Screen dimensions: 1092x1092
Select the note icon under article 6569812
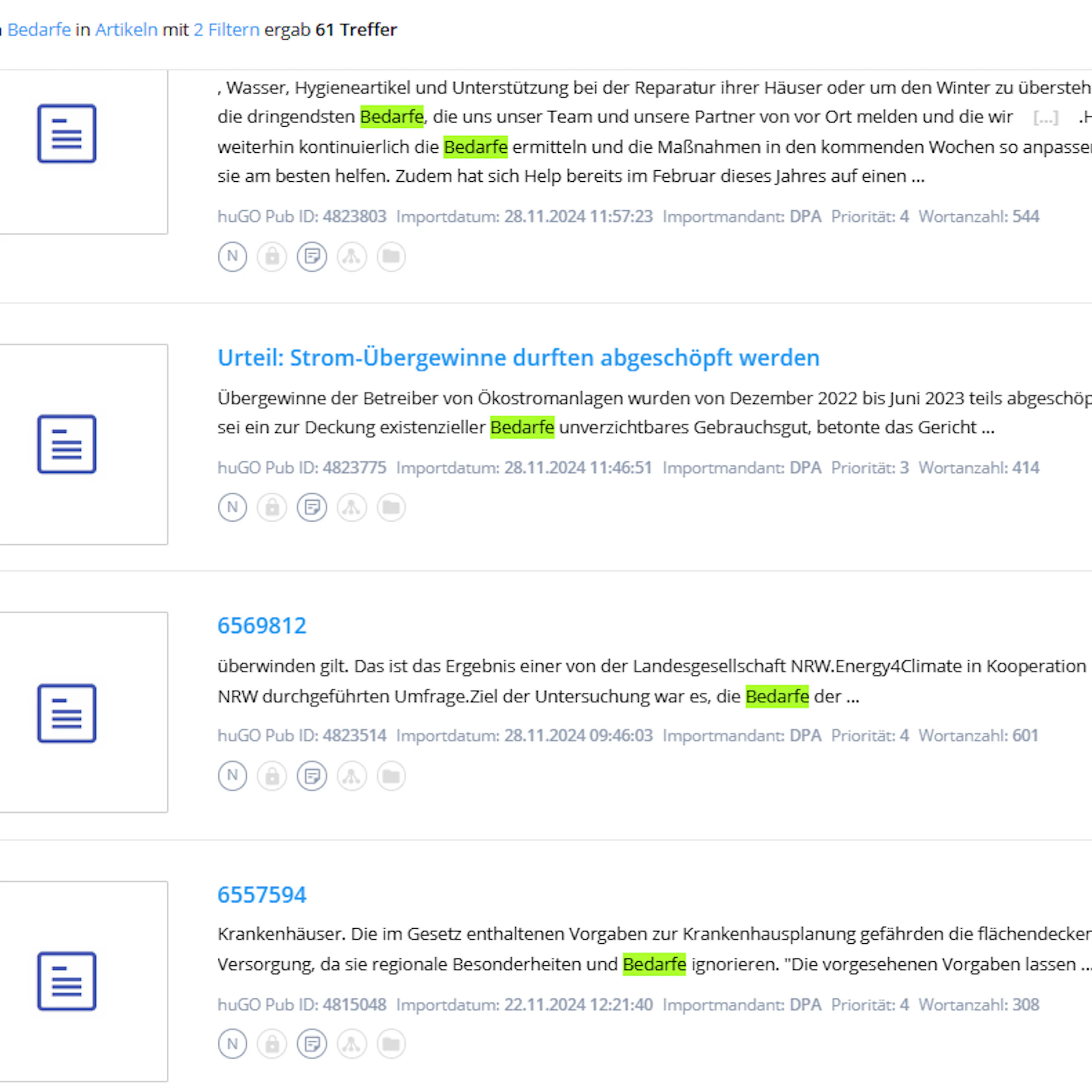(312, 775)
